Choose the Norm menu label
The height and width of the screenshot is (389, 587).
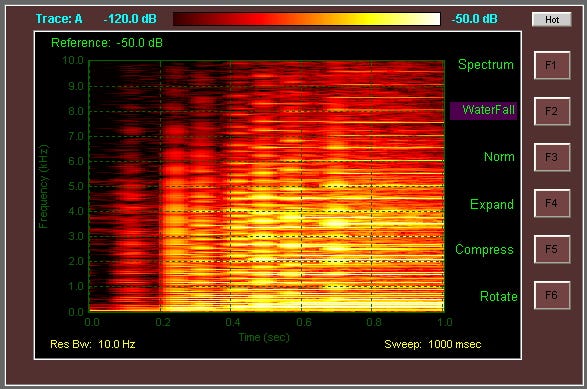(x=499, y=156)
